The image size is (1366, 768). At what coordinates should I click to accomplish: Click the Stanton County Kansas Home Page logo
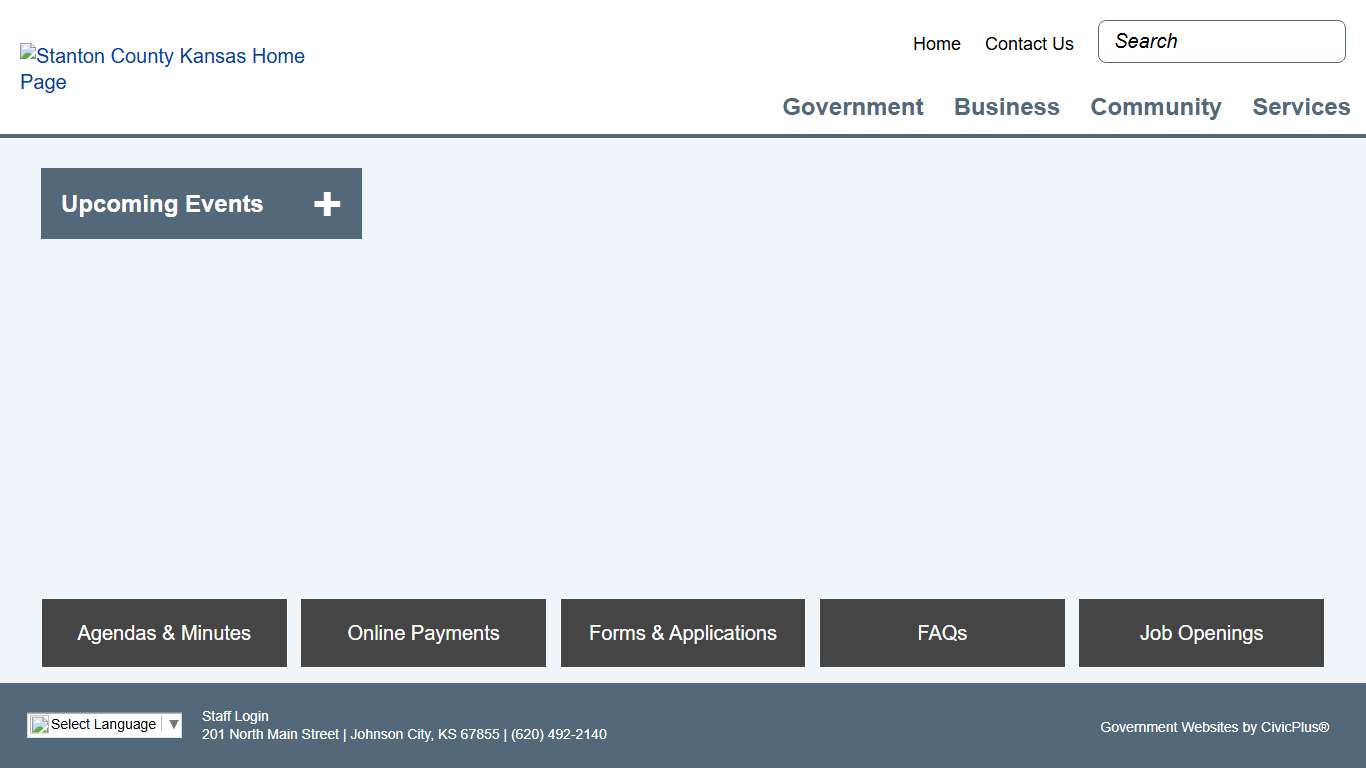point(162,69)
